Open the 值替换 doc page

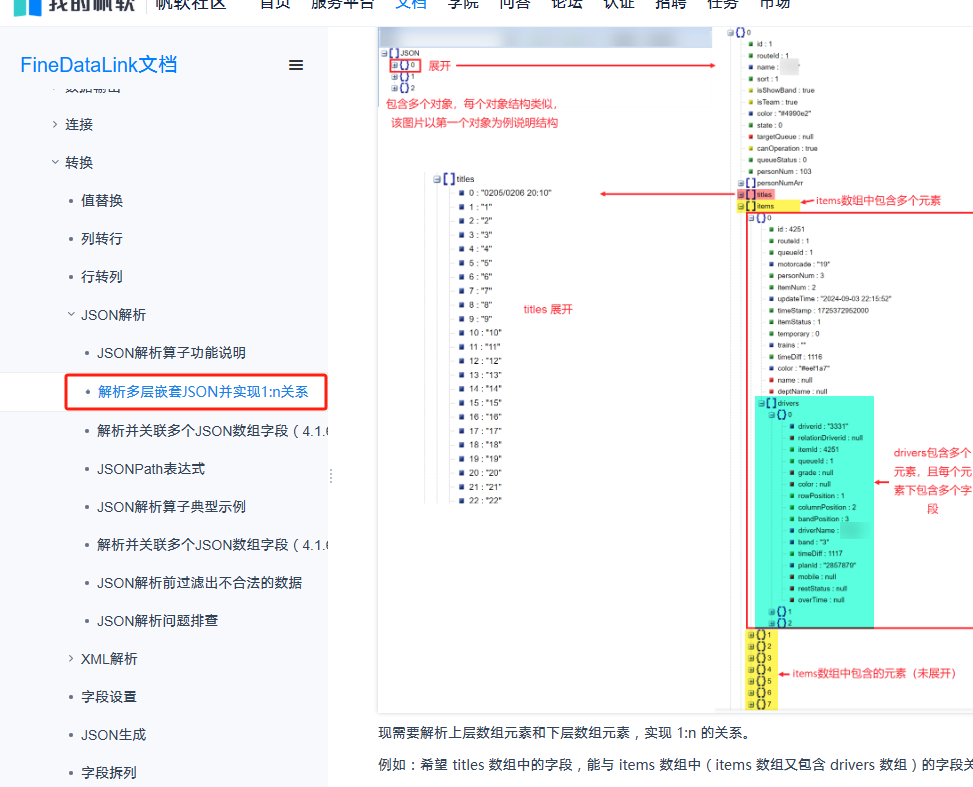point(102,200)
